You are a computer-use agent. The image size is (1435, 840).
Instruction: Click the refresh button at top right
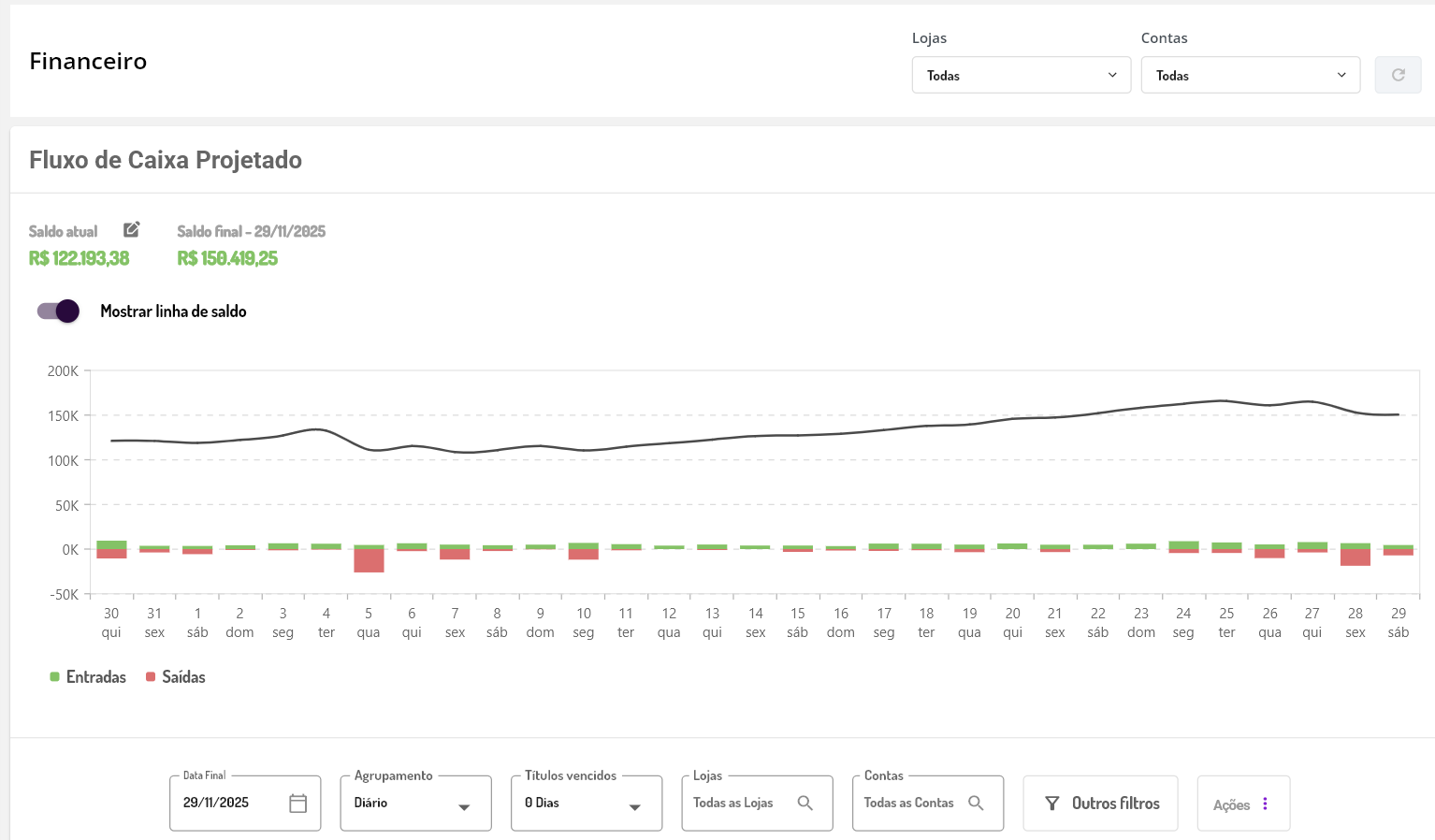point(1398,75)
